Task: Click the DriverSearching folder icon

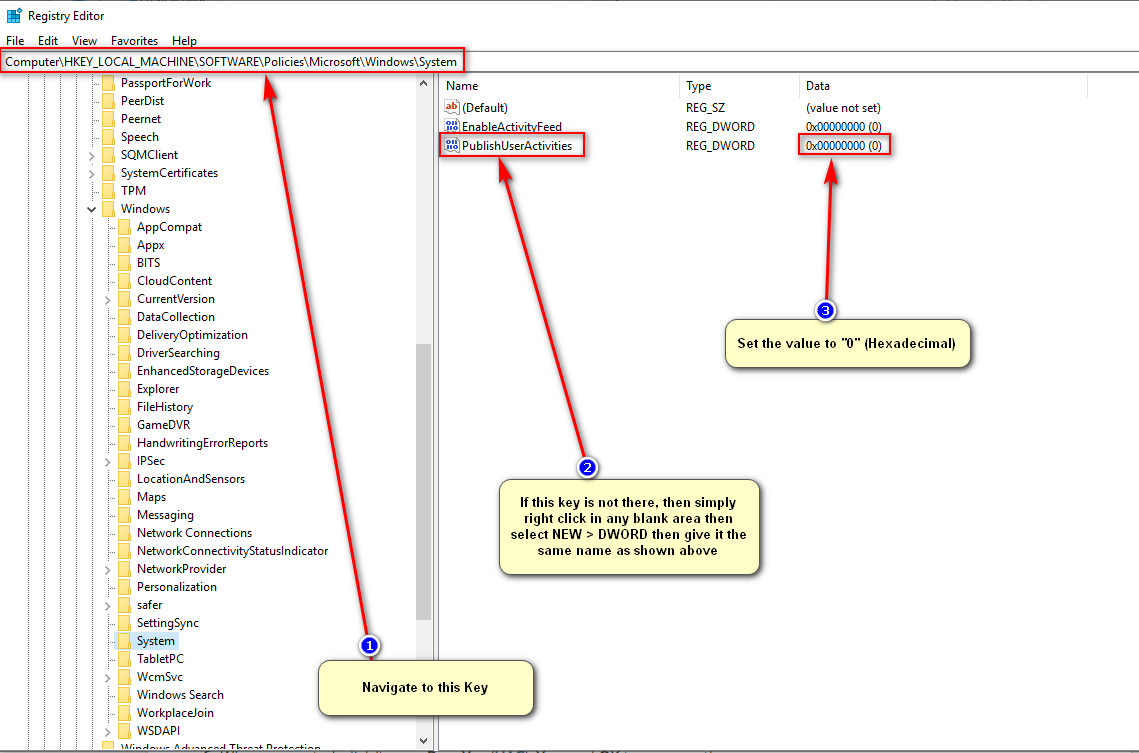Action: [124, 353]
